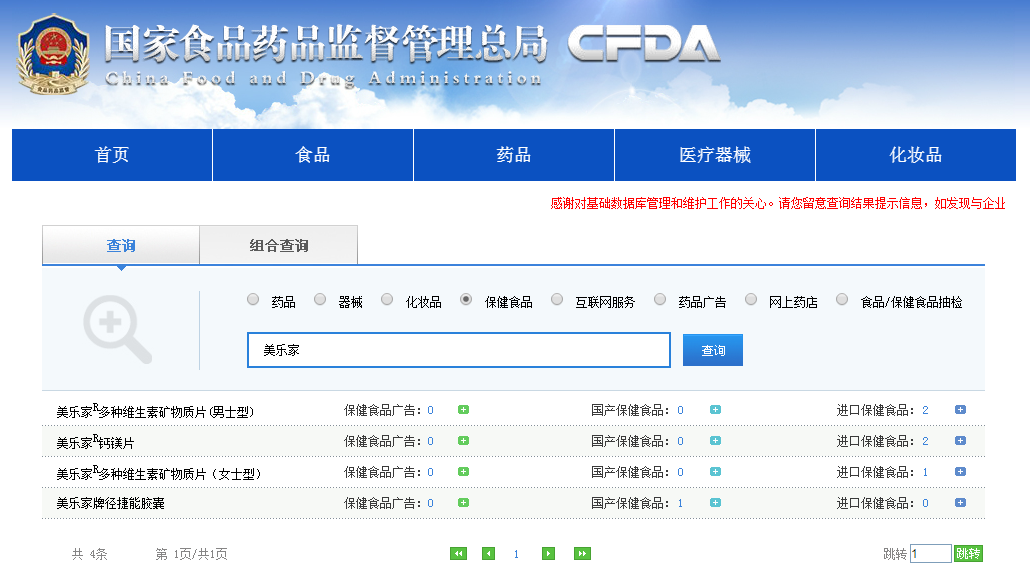Screen dimensions: 1030x581
Task: Click the CFDA logo text
Action: [x=644, y=45]
